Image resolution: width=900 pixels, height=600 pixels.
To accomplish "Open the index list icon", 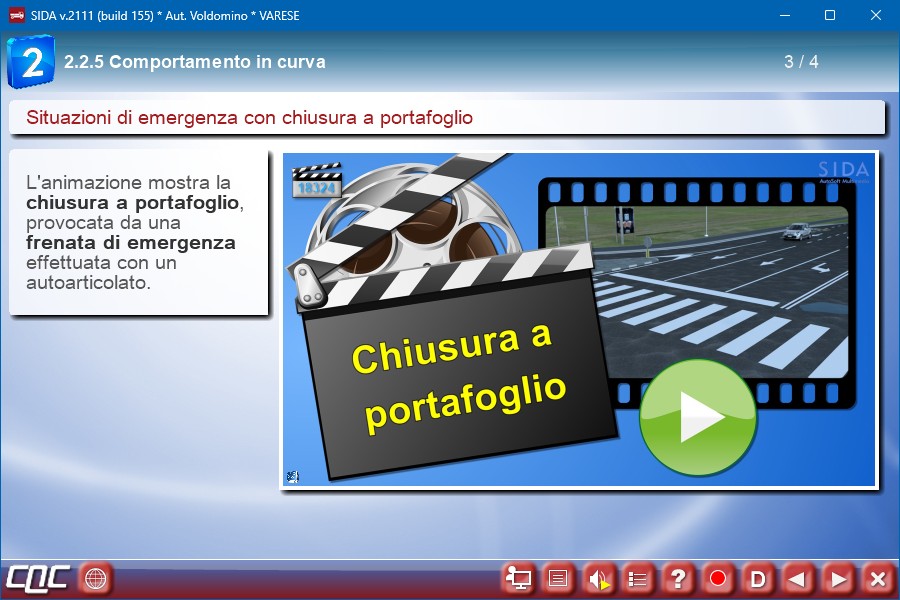I will [638, 578].
